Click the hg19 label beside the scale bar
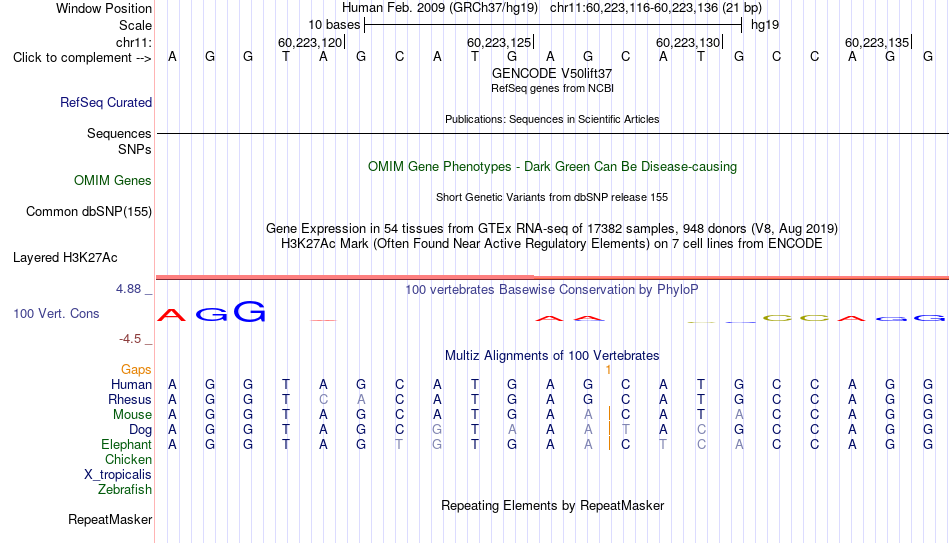Viewport: 950px width, 543px height. coord(765,25)
